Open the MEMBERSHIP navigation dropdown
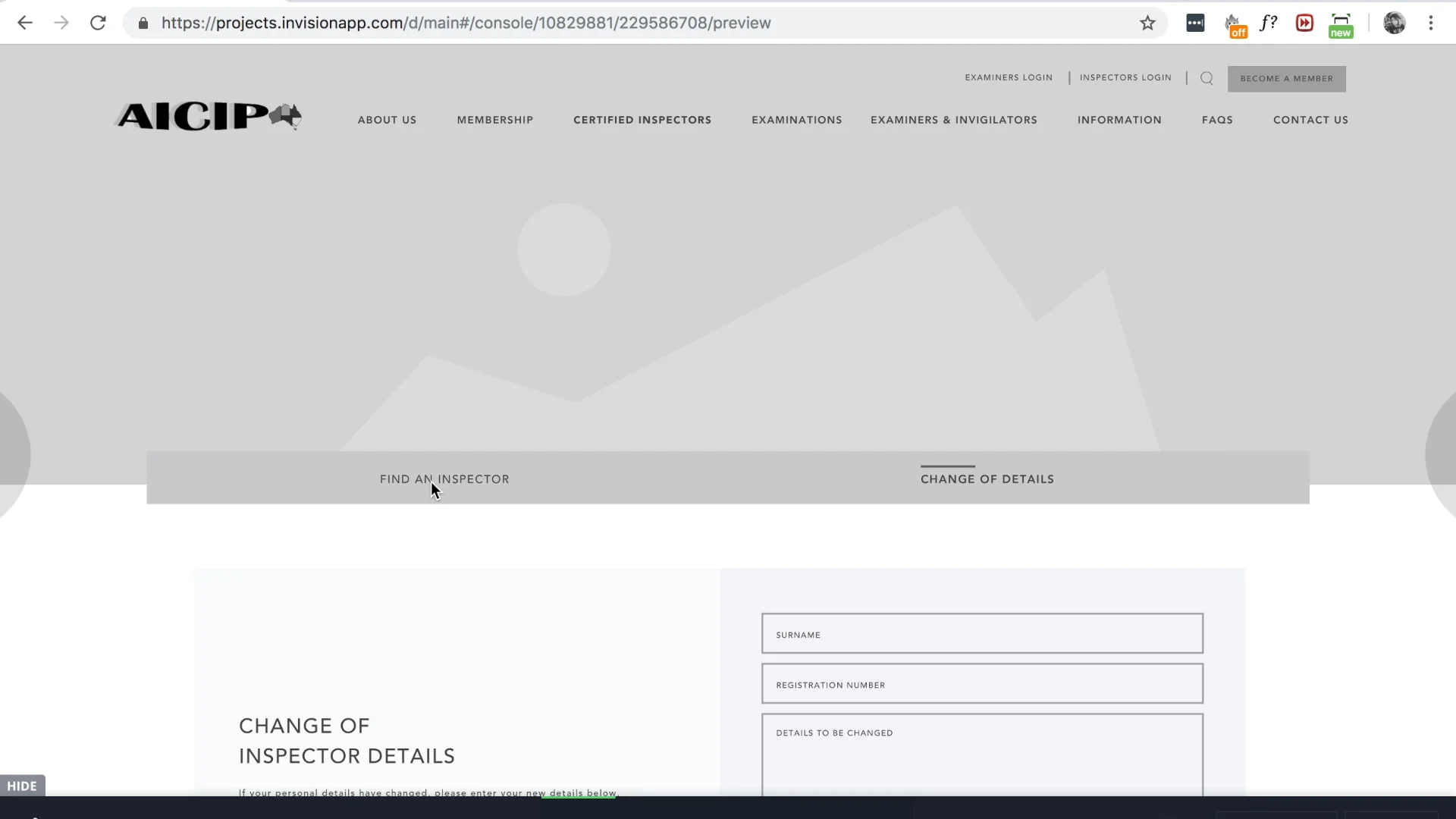 tap(495, 120)
